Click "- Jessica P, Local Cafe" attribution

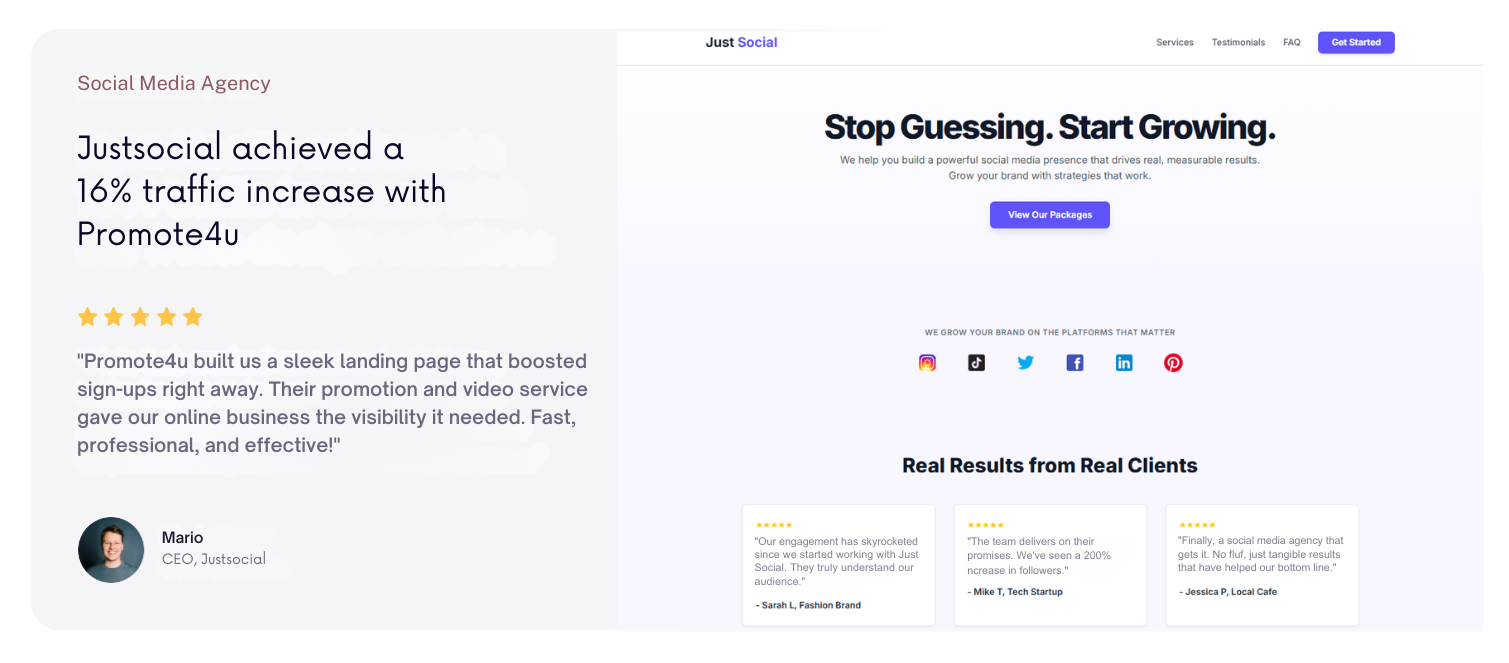point(1228,592)
